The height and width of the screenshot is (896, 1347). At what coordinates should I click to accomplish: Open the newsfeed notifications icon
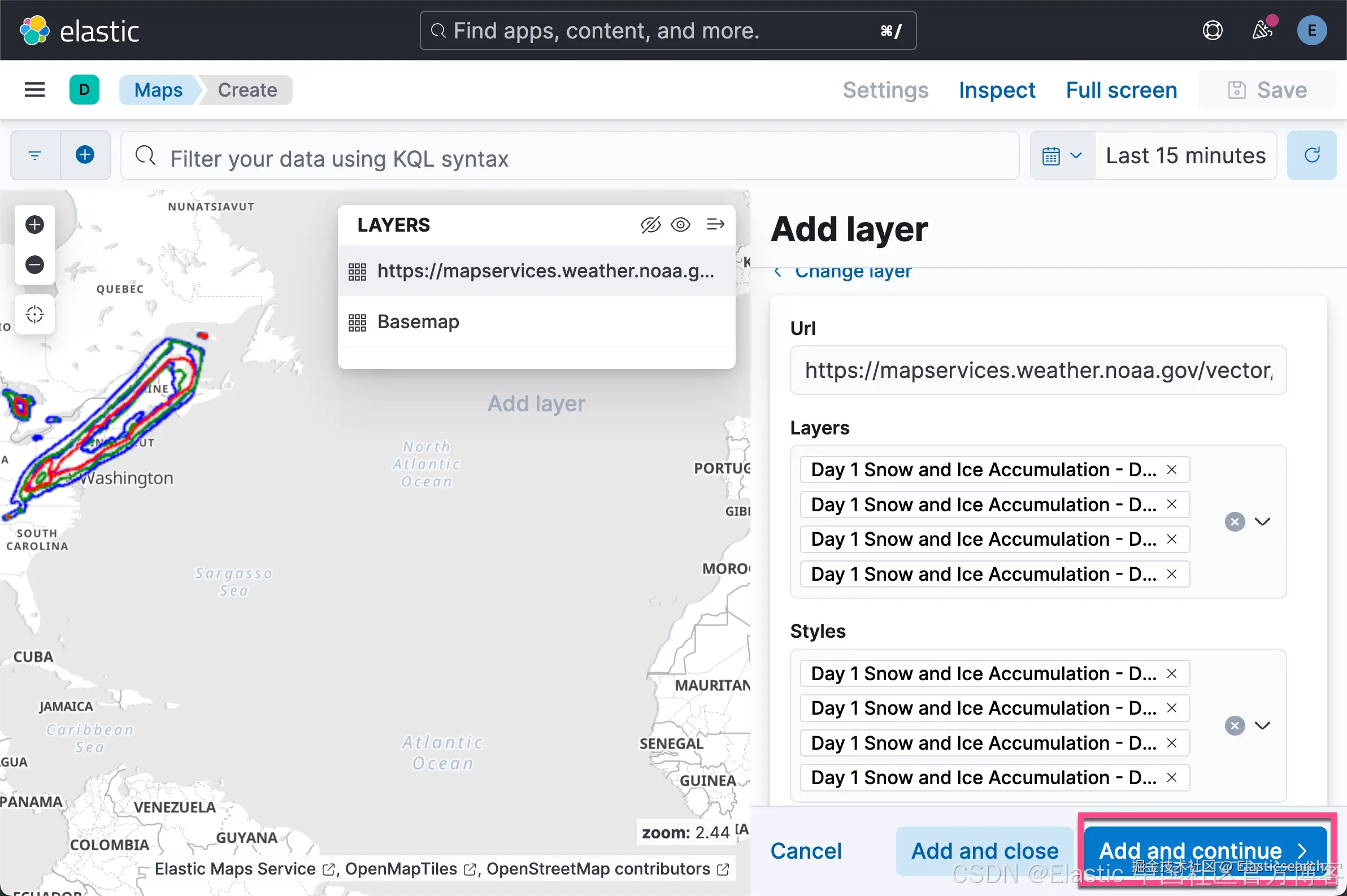pos(1262,31)
